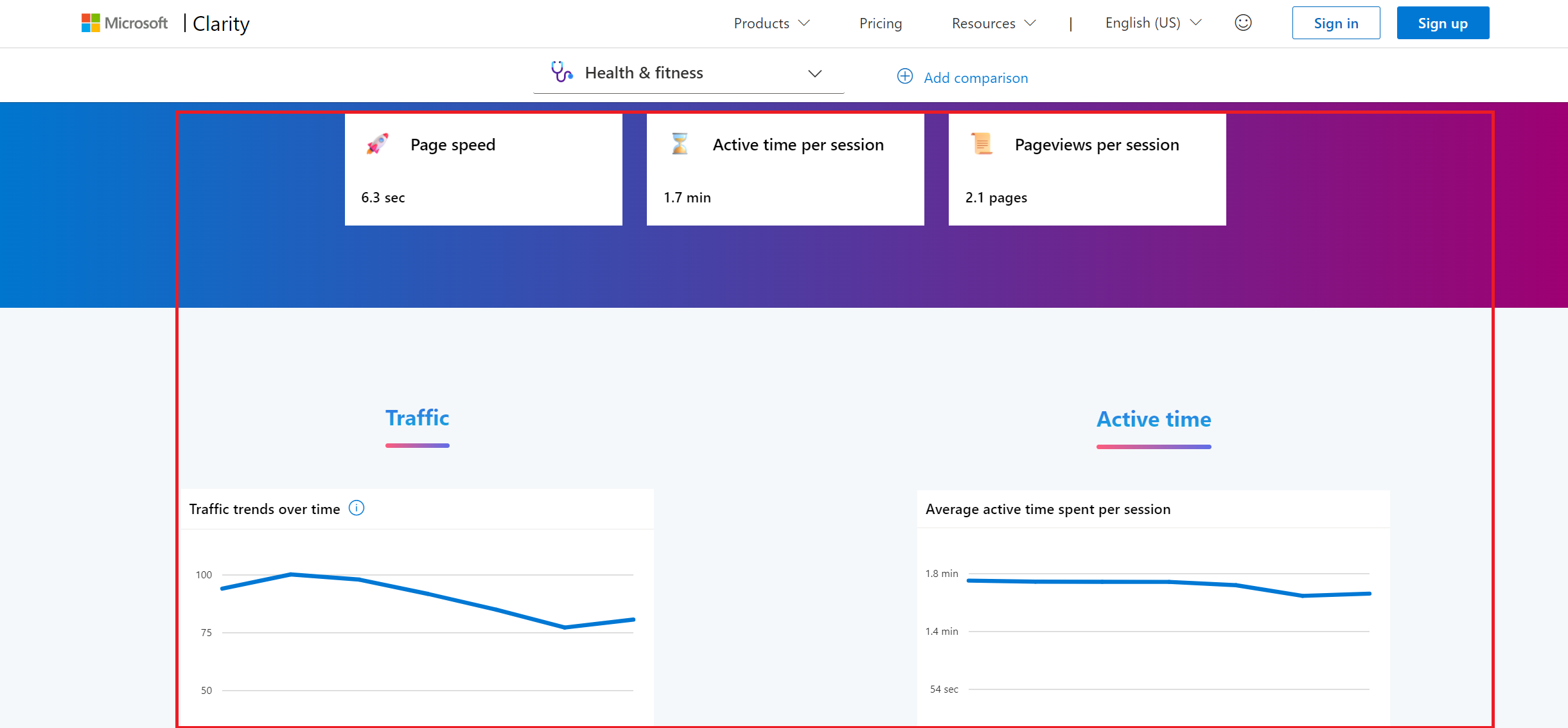Click the hourglass Active time icon
This screenshot has height=728, width=1568.
(679, 144)
